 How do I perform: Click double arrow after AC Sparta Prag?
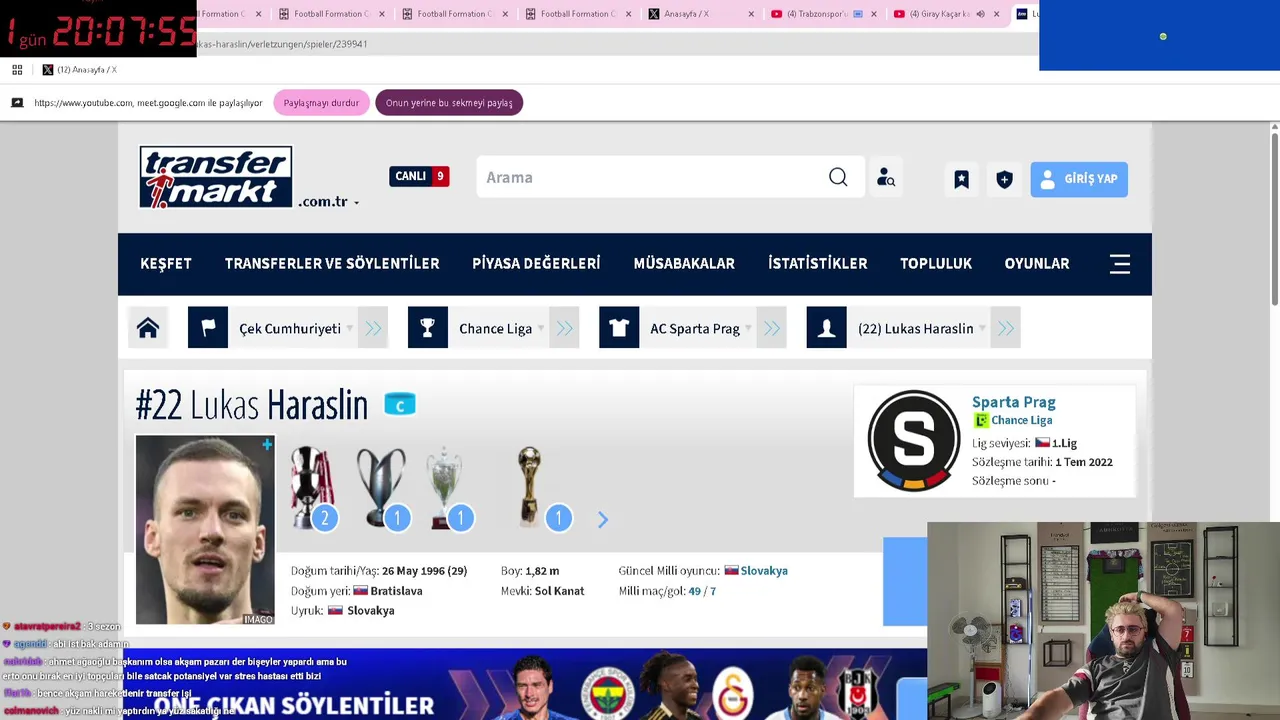[772, 328]
